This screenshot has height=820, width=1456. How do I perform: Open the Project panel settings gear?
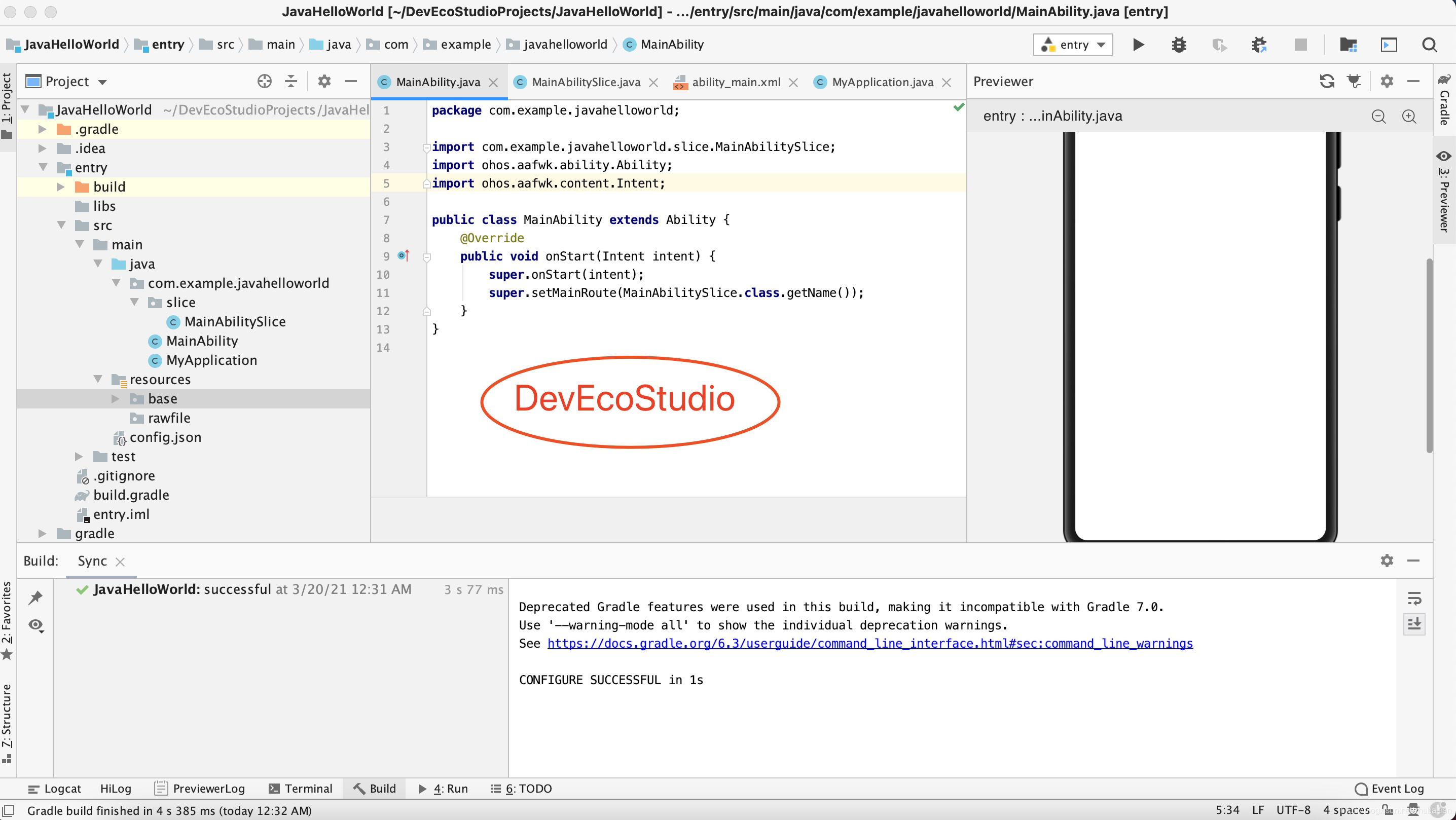[x=324, y=82]
